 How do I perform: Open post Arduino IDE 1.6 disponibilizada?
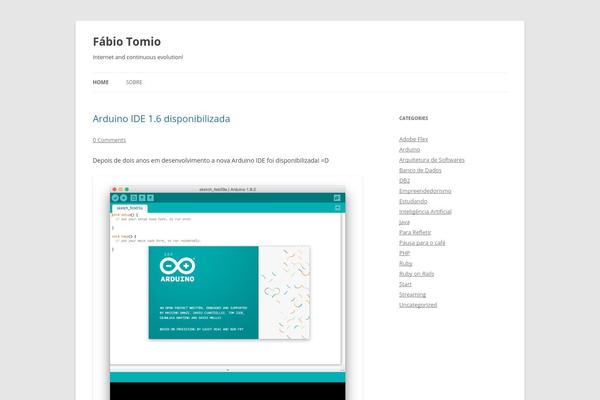161,119
